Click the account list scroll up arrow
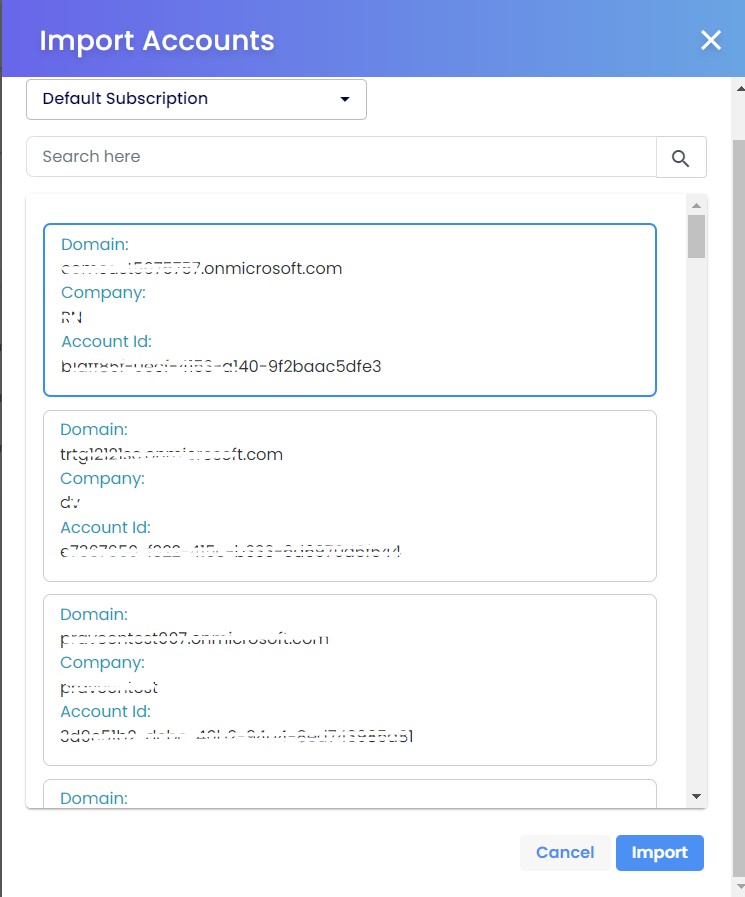 point(696,205)
